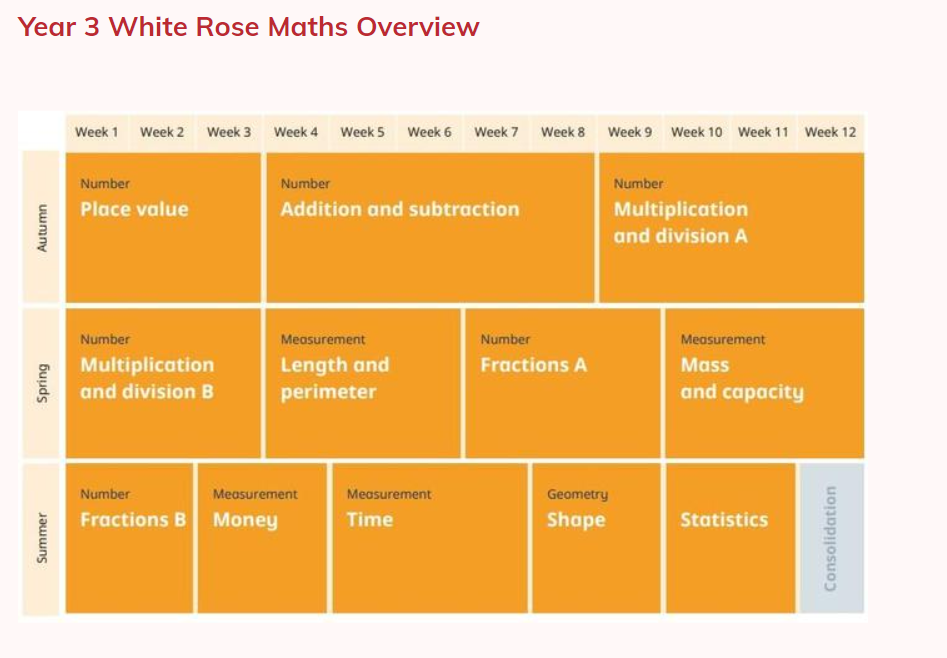Select the Place value block
This screenshot has height=658, width=947.
(x=163, y=227)
